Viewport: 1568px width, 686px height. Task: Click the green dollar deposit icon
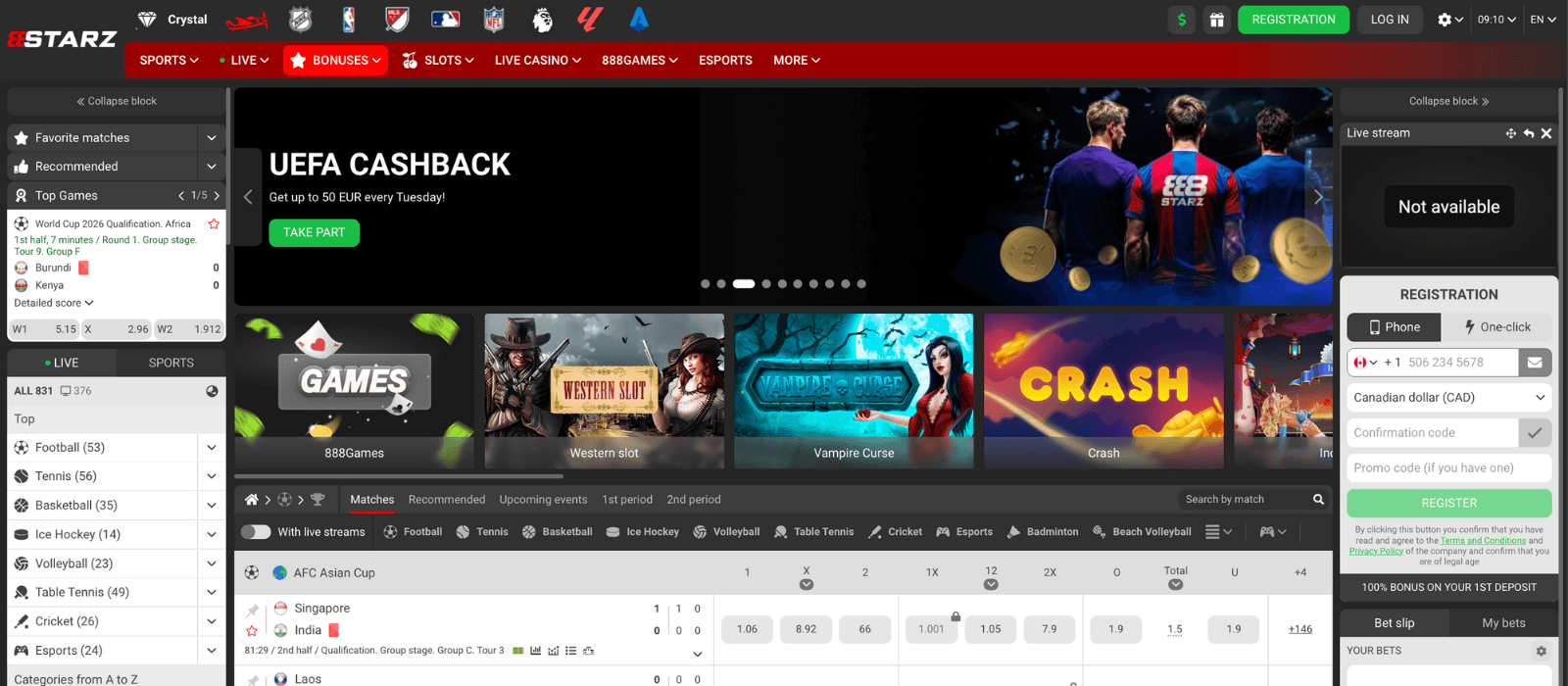click(1182, 20)
